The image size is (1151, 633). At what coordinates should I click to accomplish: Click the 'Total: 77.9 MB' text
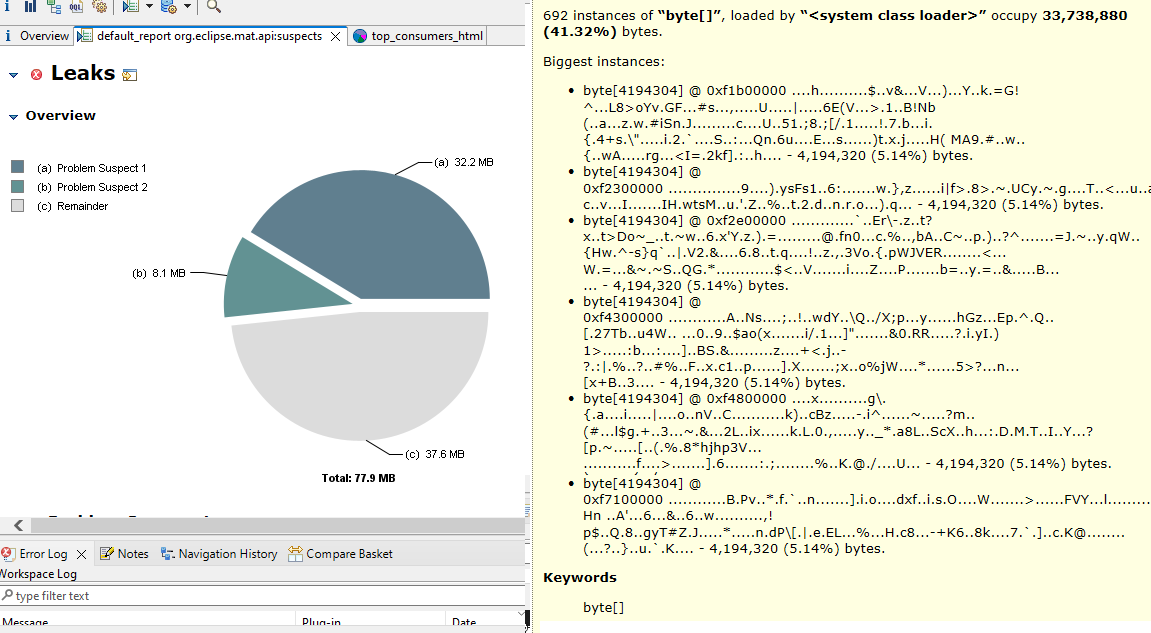point(358,478)
